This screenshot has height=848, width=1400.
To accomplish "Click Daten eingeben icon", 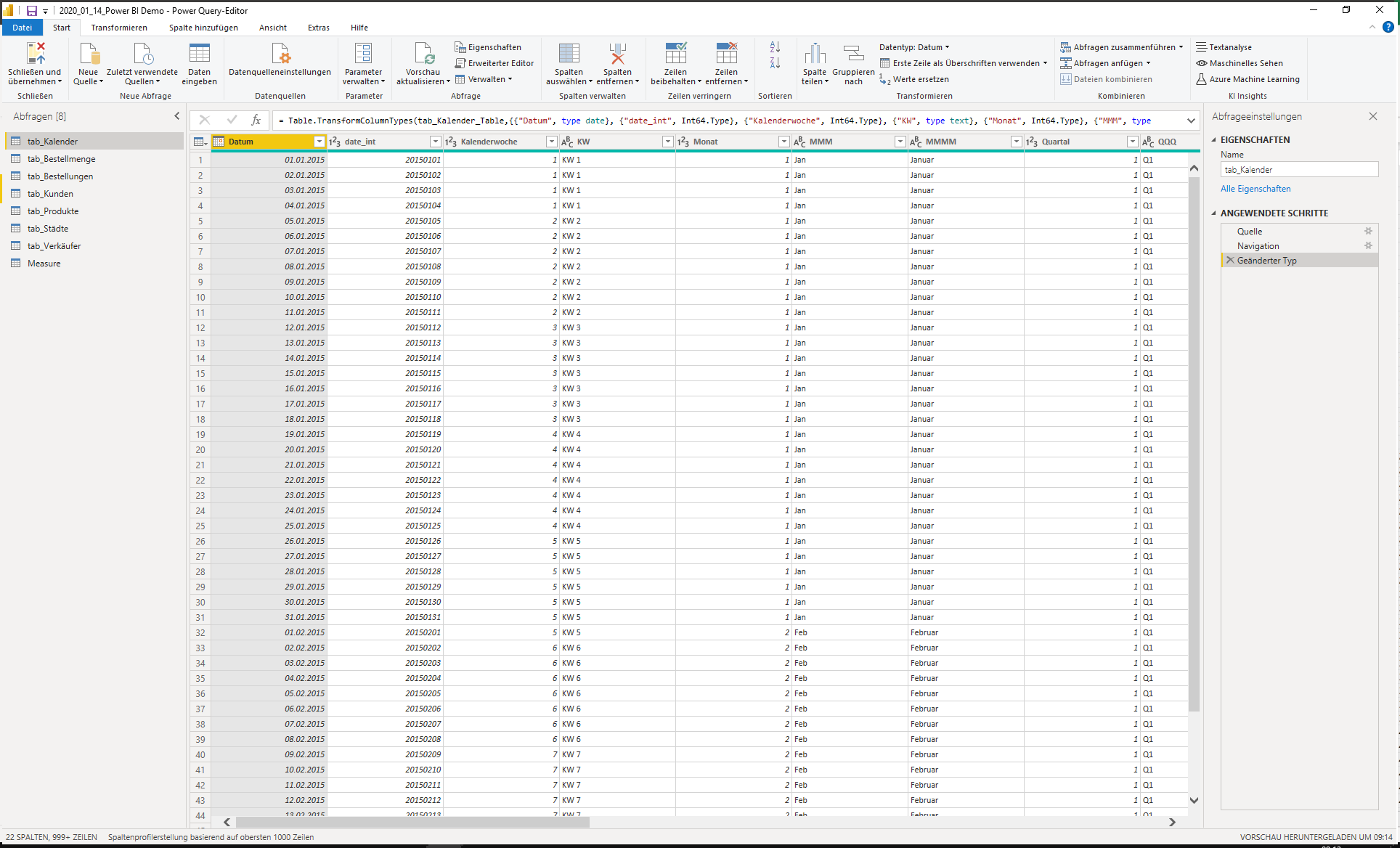I will [199, 54].
